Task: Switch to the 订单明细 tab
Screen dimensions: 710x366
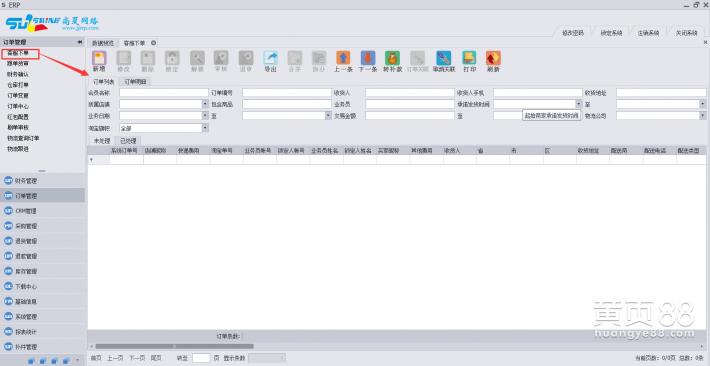Action: coord(135,82)
